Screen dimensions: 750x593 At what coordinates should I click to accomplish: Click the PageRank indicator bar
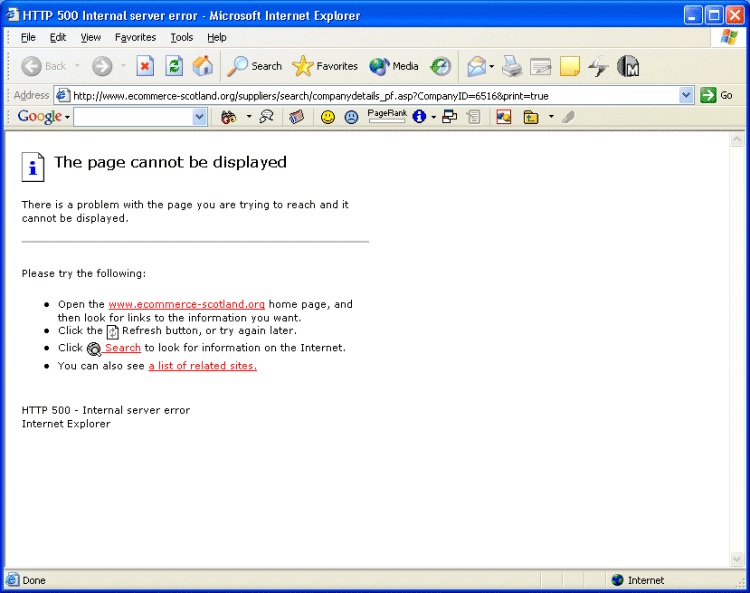click(387, 116)
